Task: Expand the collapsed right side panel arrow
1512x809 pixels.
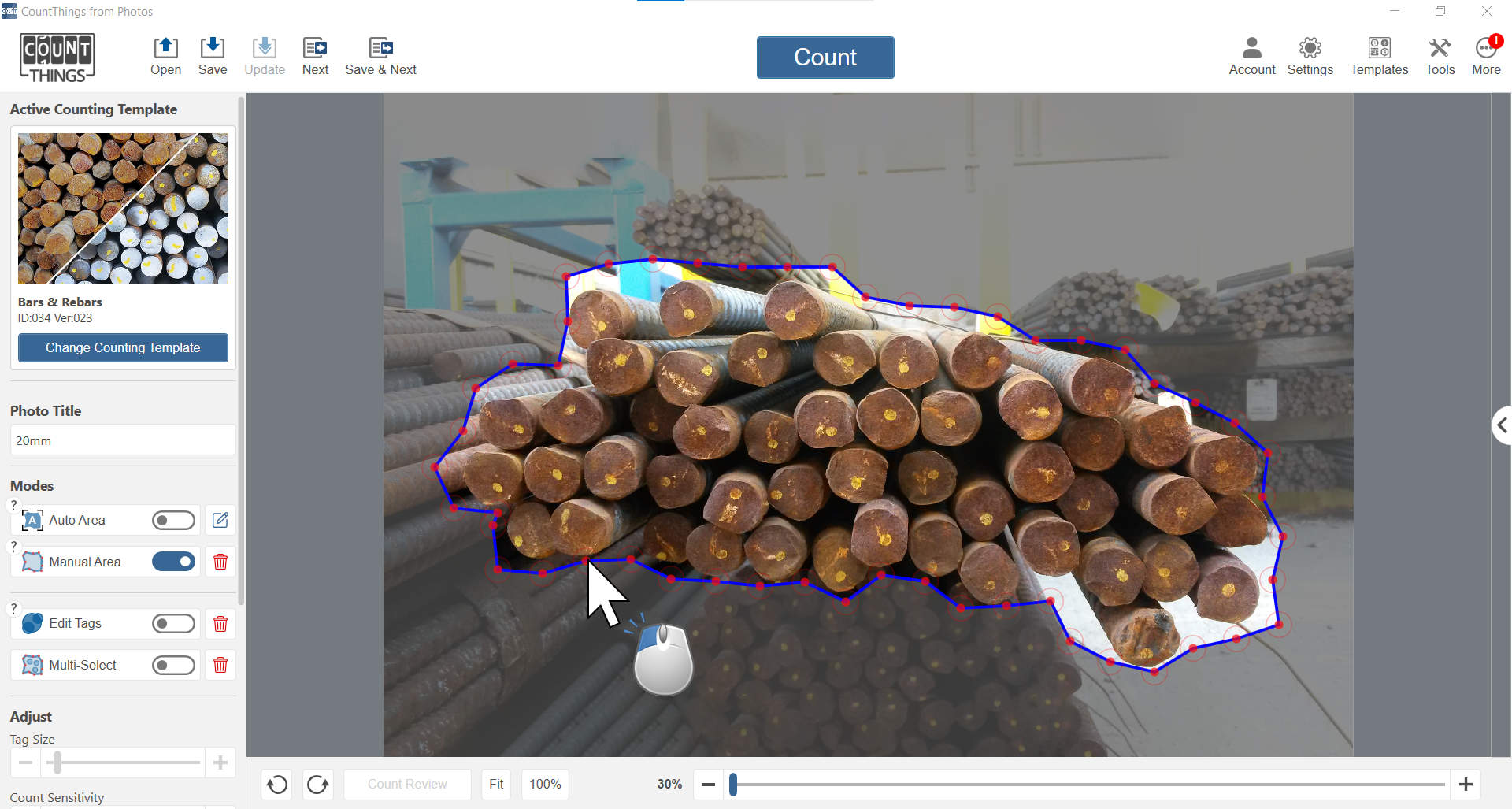Action: 1502,425
